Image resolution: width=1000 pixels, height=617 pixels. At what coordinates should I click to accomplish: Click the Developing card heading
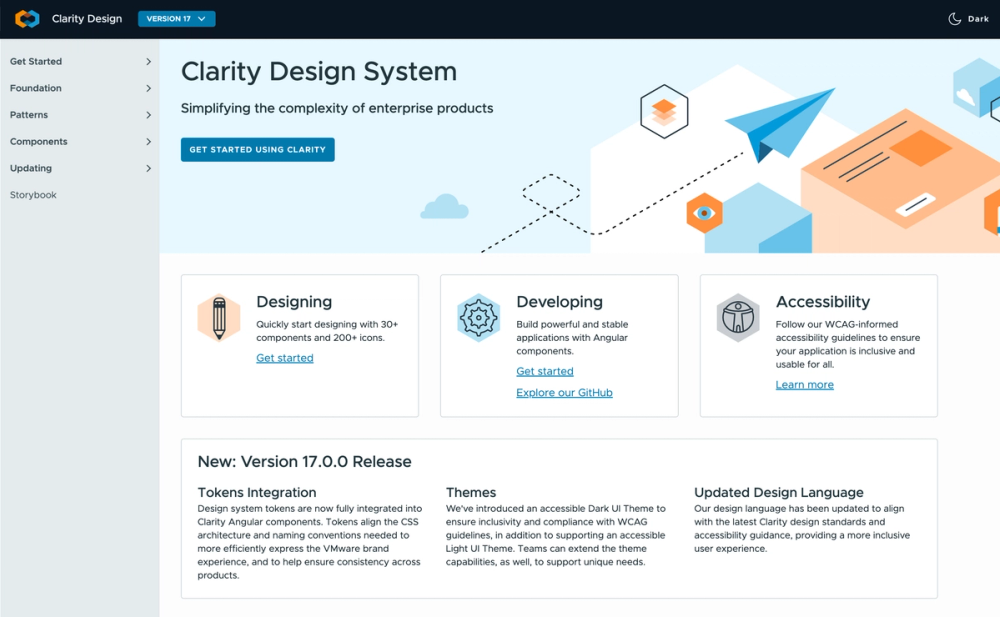pyautogui.click(x=559, y=302)
